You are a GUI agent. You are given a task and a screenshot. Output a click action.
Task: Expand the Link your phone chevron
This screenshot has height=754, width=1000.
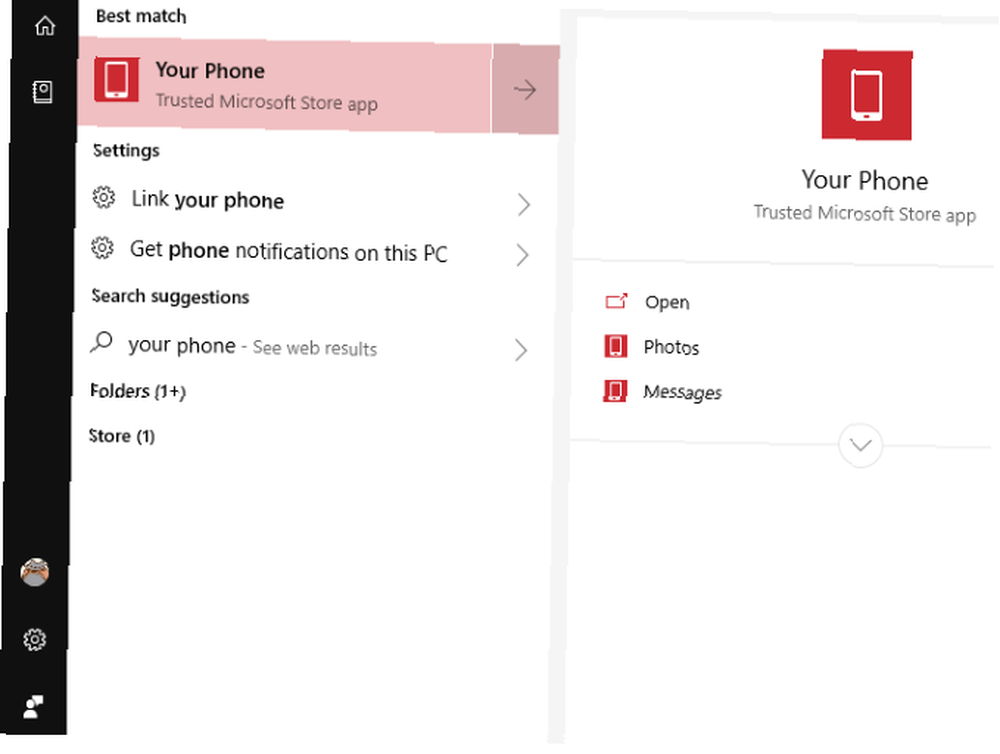tap(524, 205)
